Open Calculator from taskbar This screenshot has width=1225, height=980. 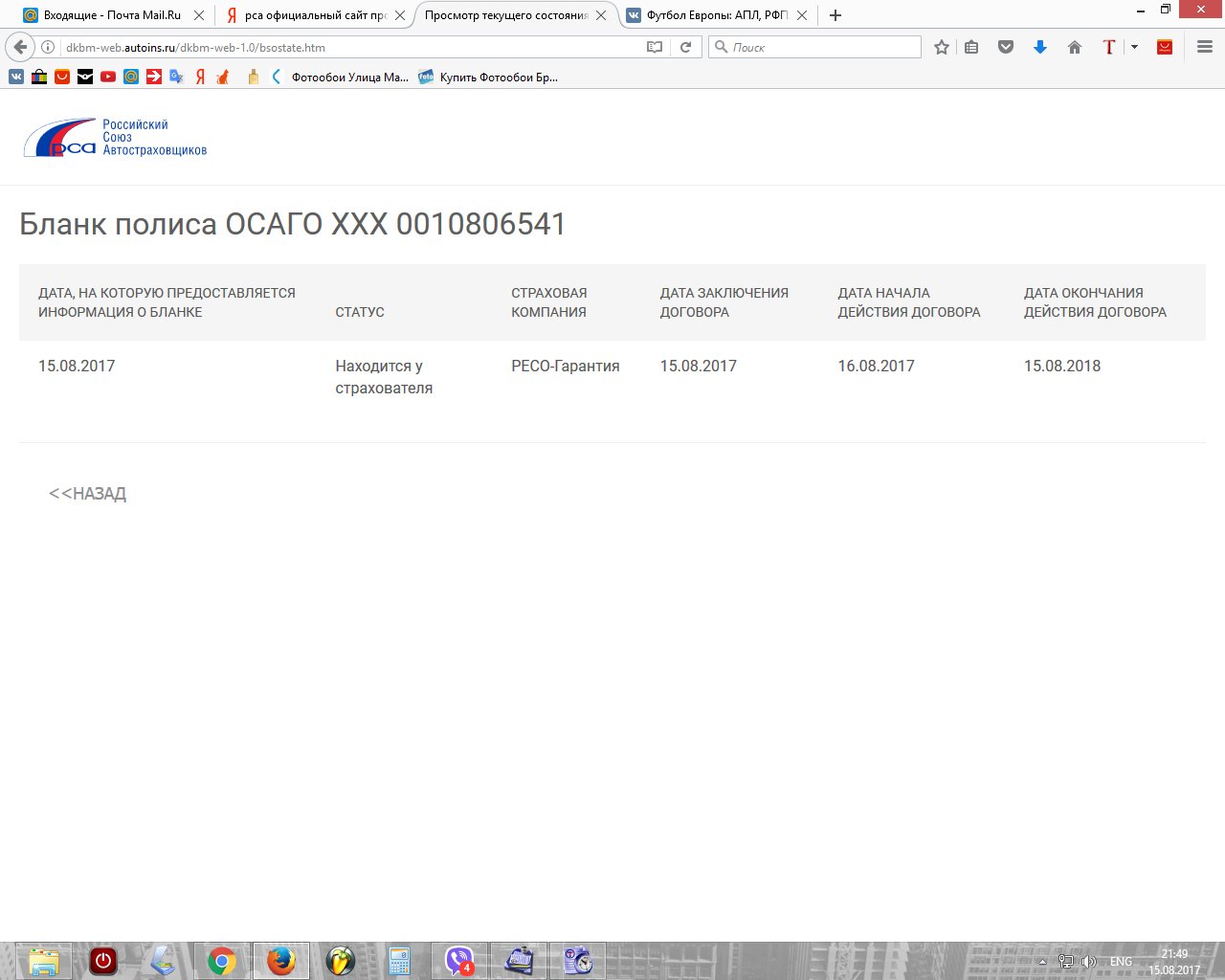tap(400, 961)
